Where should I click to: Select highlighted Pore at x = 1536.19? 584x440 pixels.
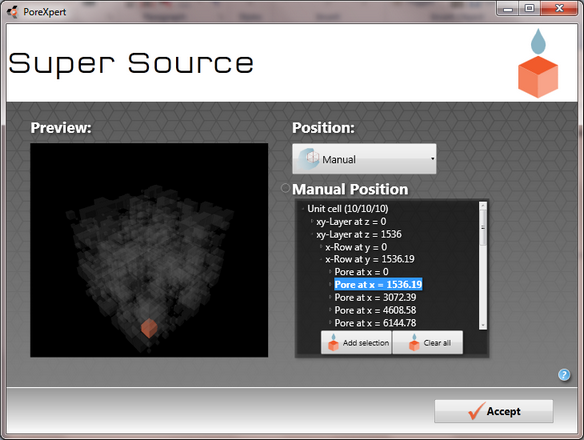(x=378, y=285)
